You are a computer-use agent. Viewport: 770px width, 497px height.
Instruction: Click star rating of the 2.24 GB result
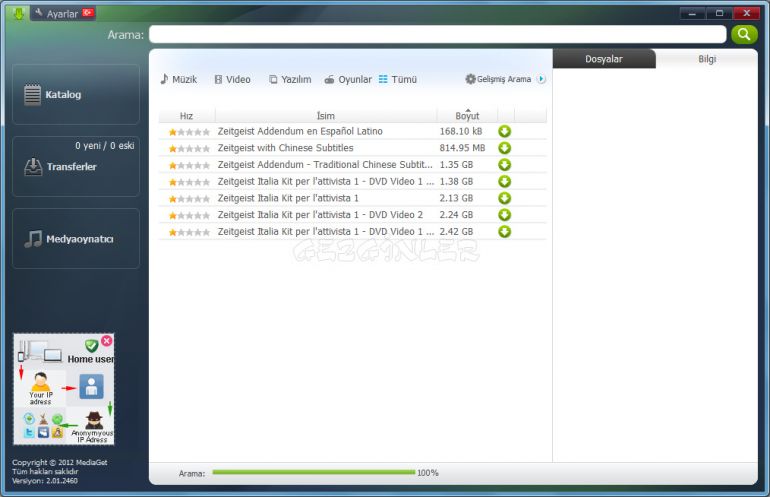[189, 215]
